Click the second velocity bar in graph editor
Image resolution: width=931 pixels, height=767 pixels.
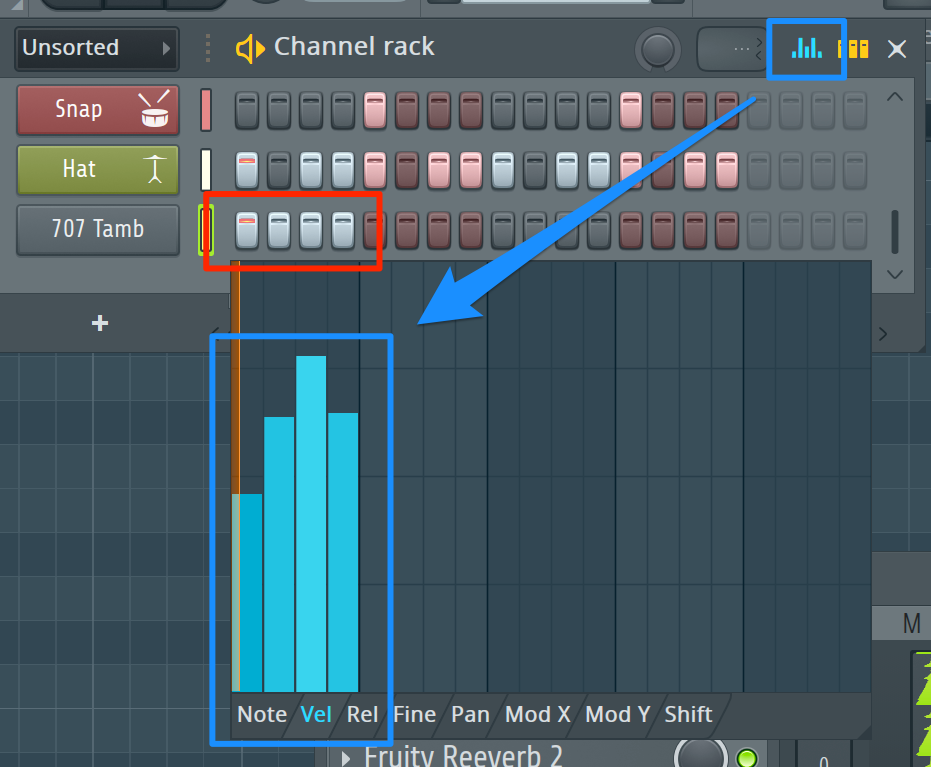click(279, 554)
